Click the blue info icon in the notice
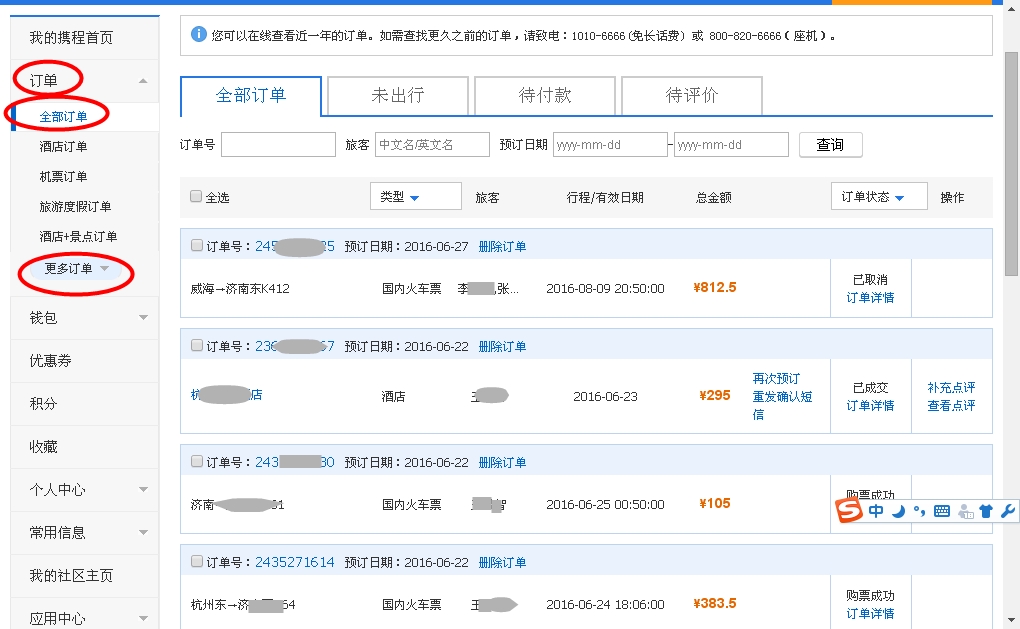Screen dimensions: 1020x629 (198, 34)
